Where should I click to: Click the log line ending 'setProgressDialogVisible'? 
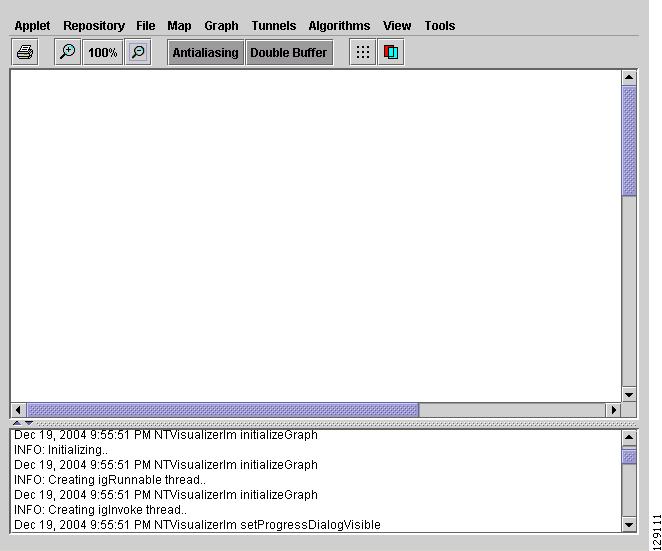pos(197,525)
